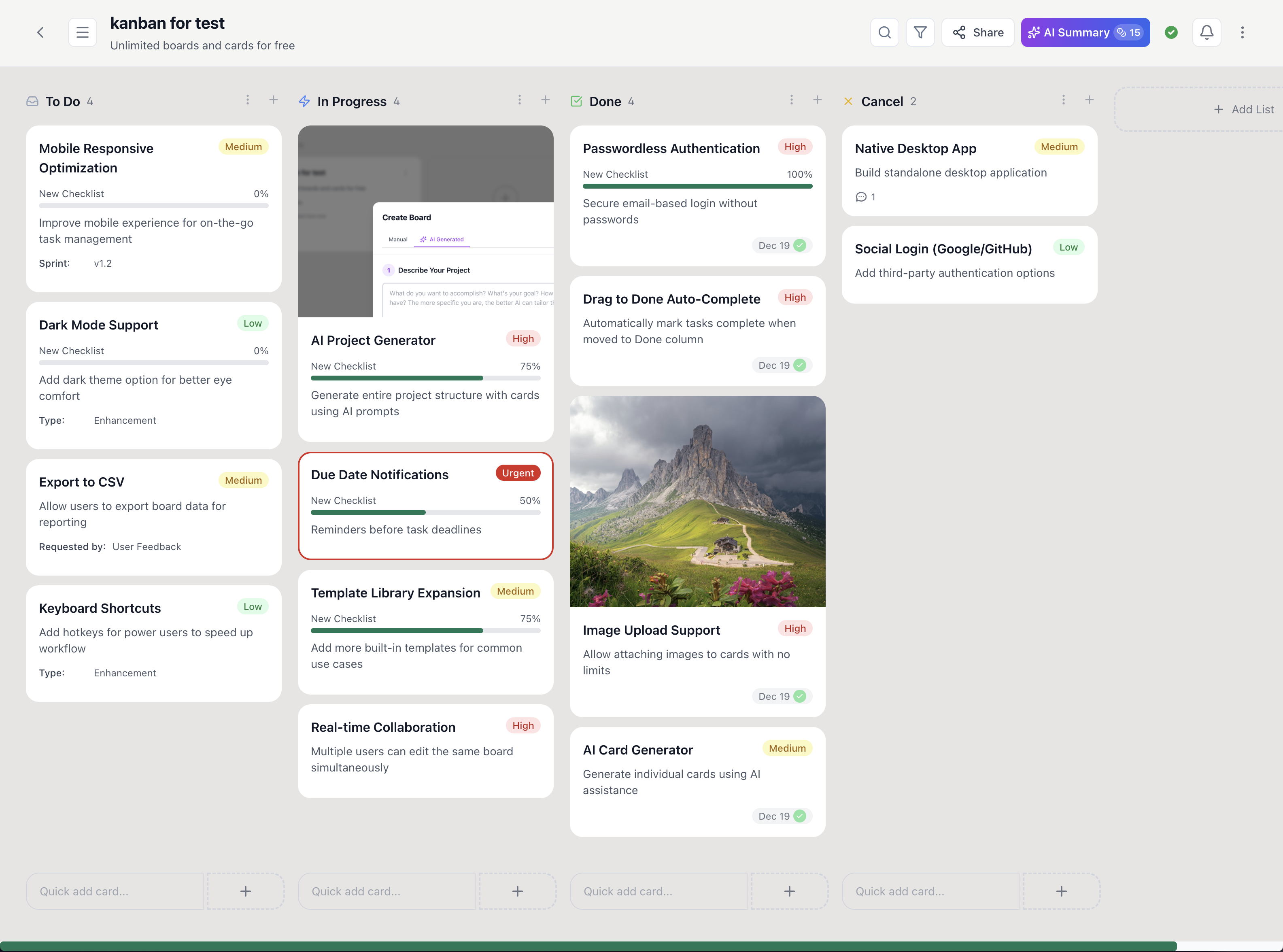Viewport: 1283px width, 952px height.
Task: Click plus icon in To Do header
Action: tap(274, 100)
